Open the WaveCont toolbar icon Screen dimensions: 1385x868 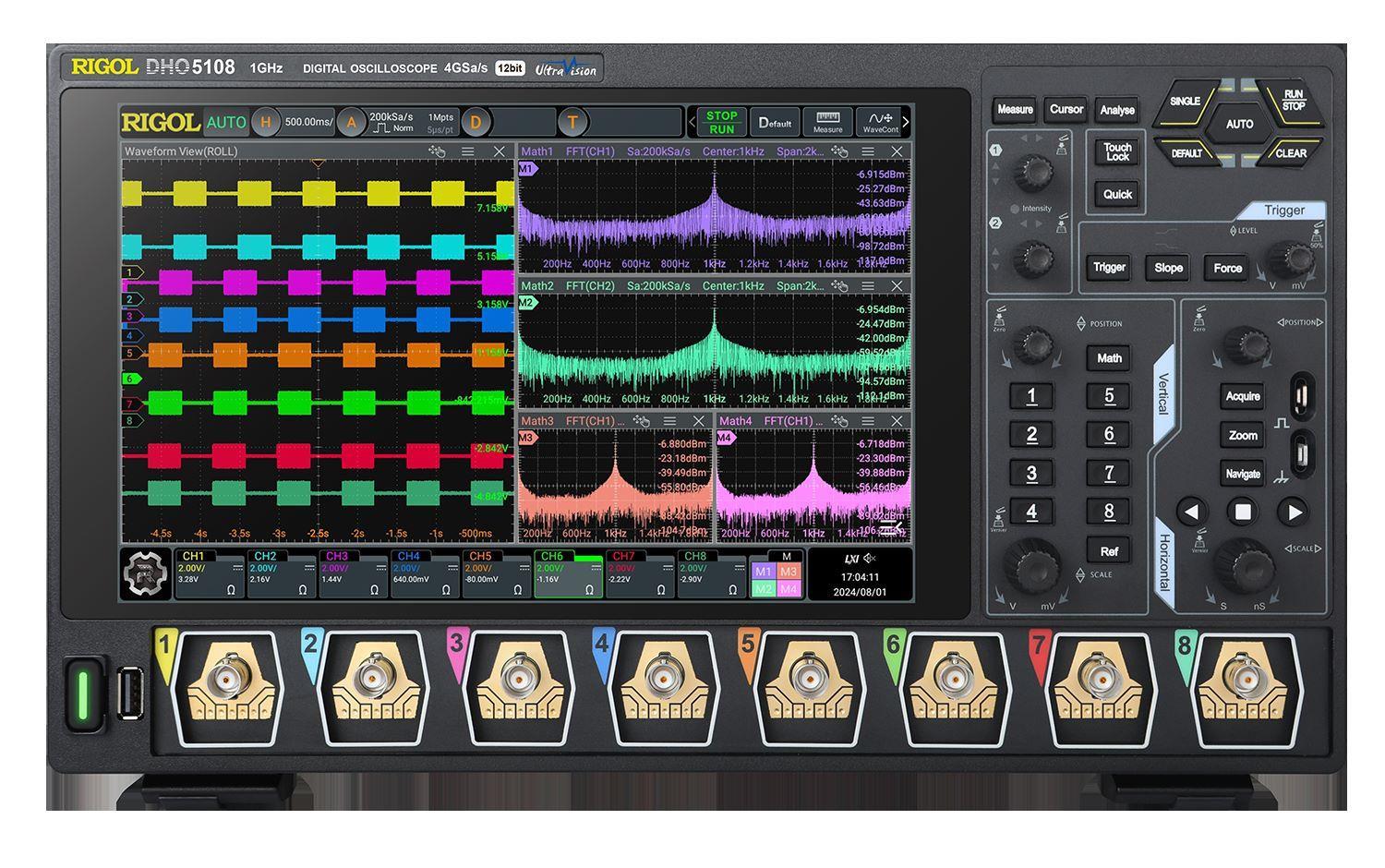pyautogui.click(x=880, y=122)
